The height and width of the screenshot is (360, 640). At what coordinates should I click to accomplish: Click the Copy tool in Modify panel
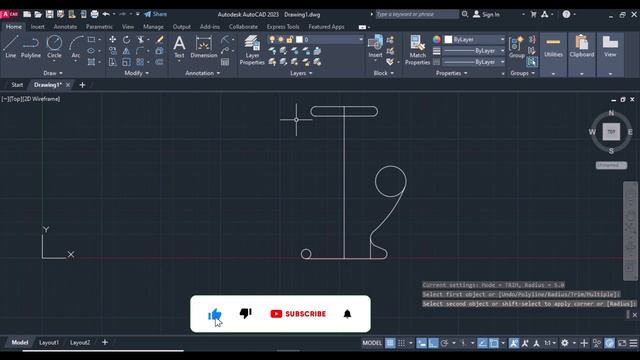112,51
